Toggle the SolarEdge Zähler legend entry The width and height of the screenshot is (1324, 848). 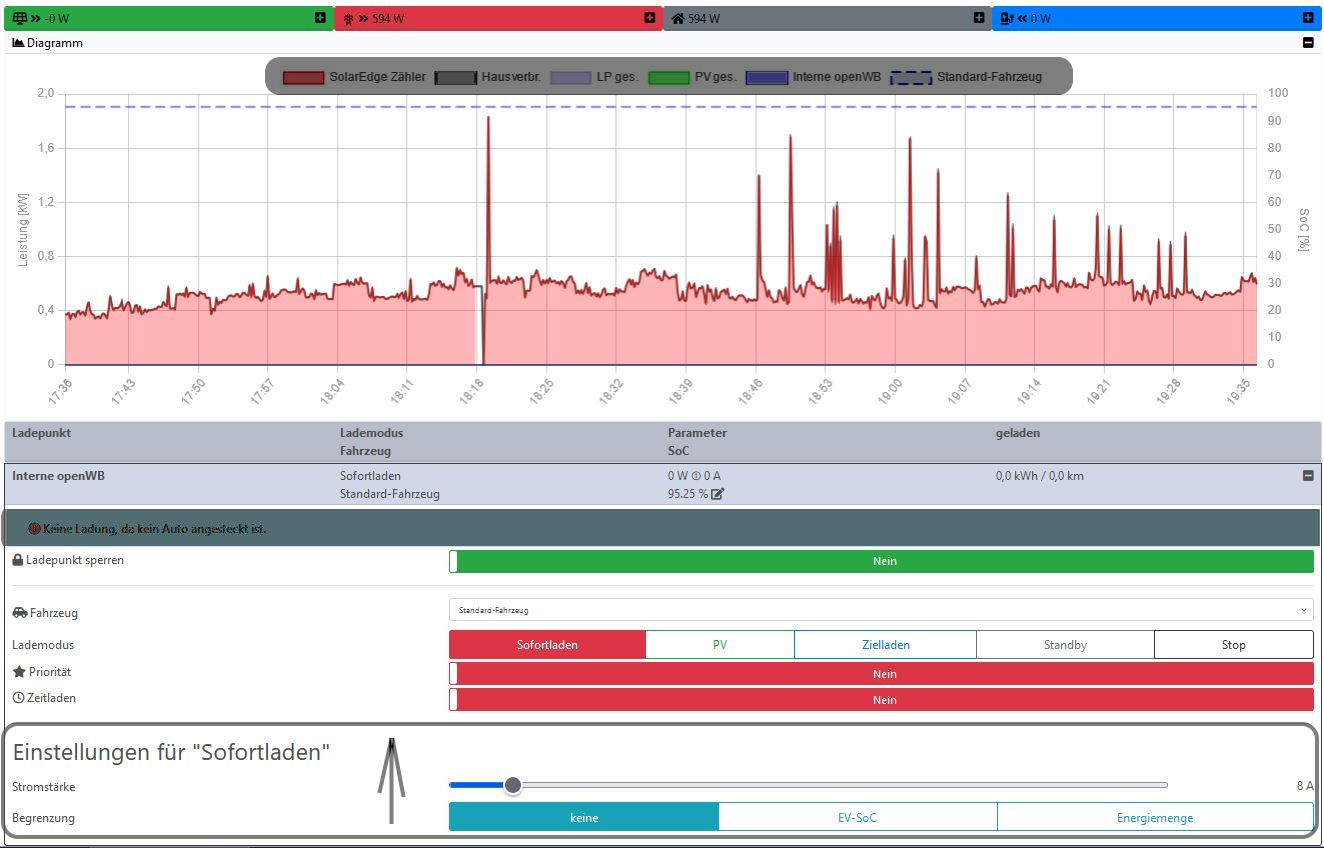[x=355, y=77]
